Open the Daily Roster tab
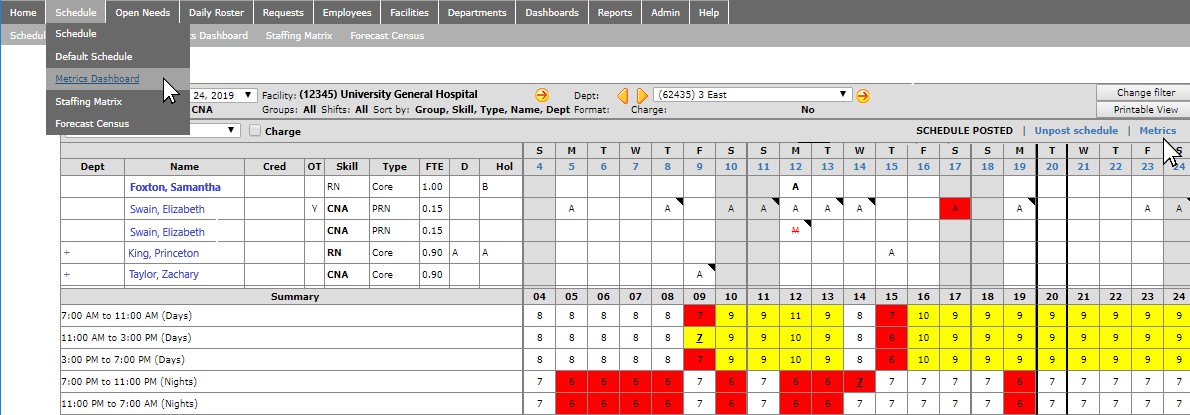This screenshot has width=1190, height=415. 217,13
